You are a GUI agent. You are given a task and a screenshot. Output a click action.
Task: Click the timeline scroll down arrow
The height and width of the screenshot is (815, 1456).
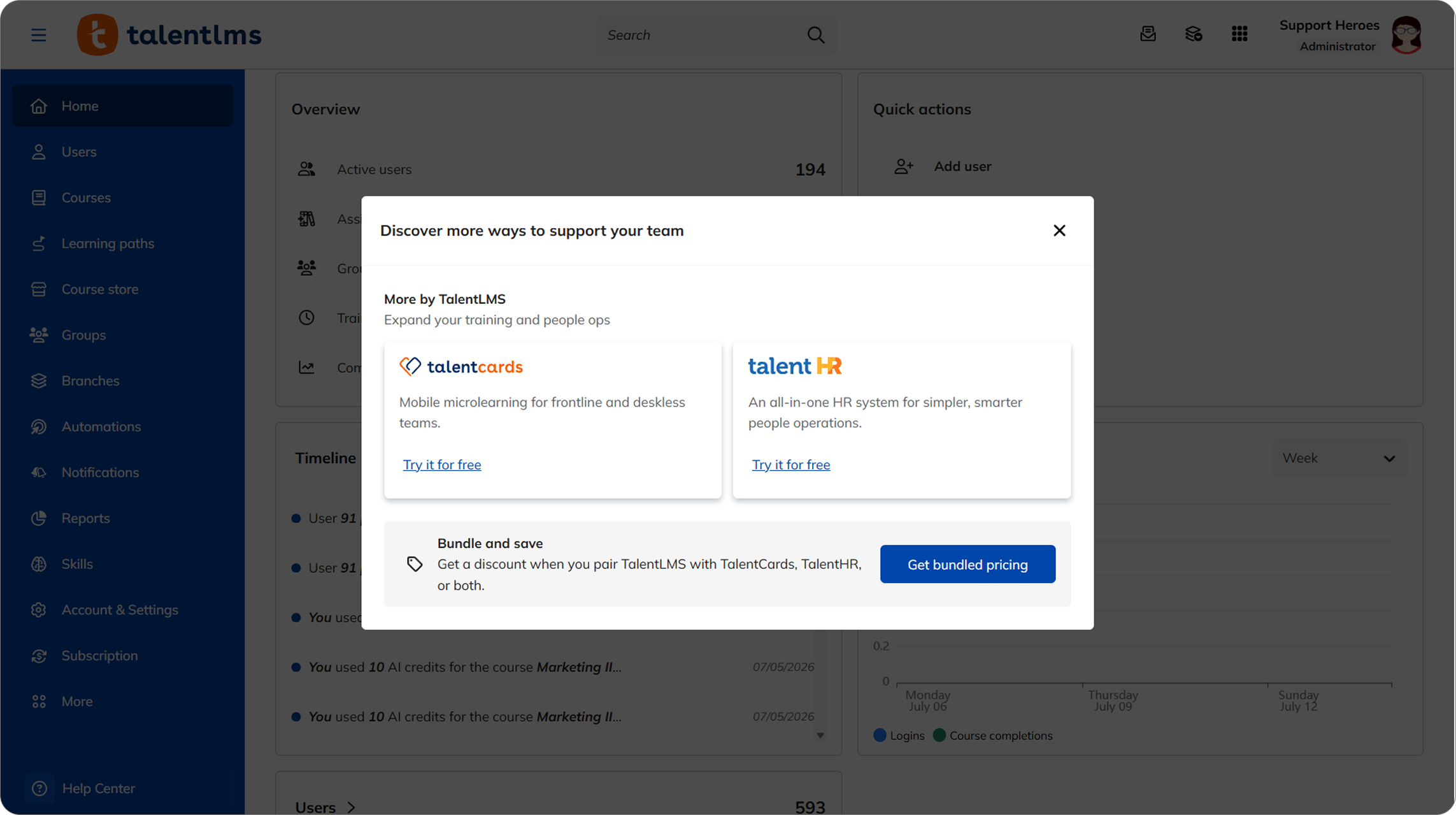click(820, 735)
